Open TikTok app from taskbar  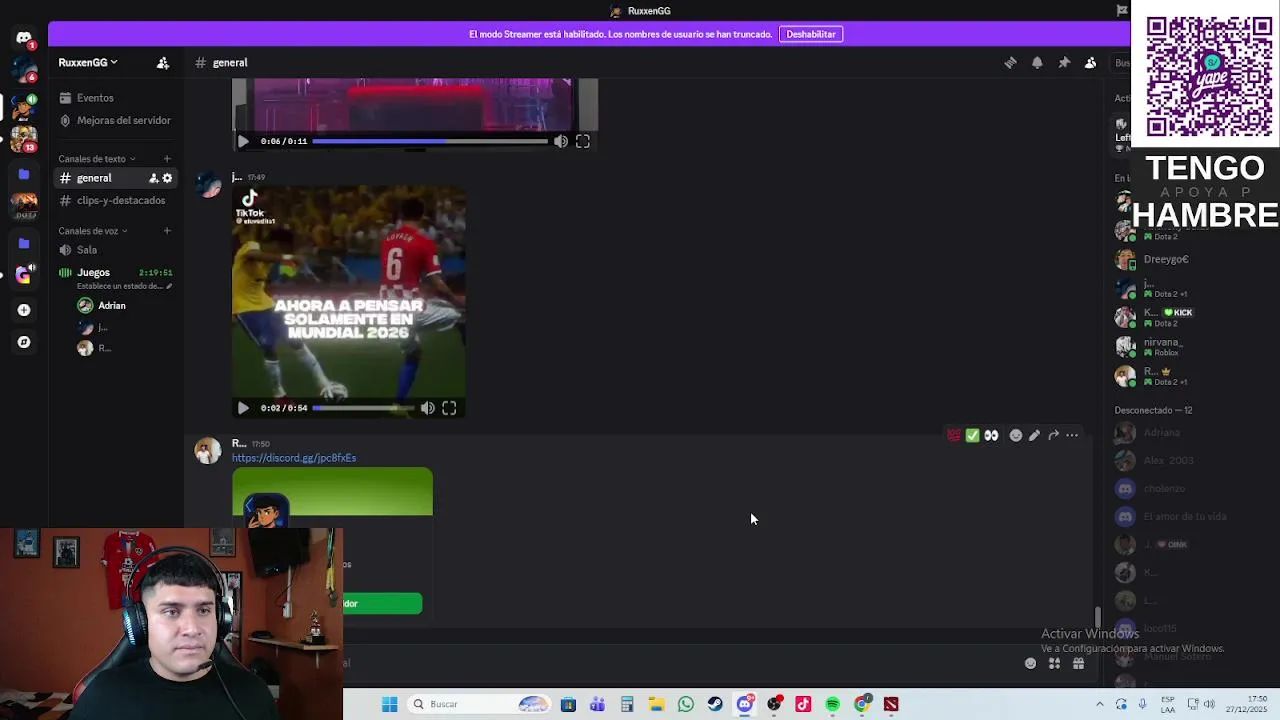pos(803,704)
